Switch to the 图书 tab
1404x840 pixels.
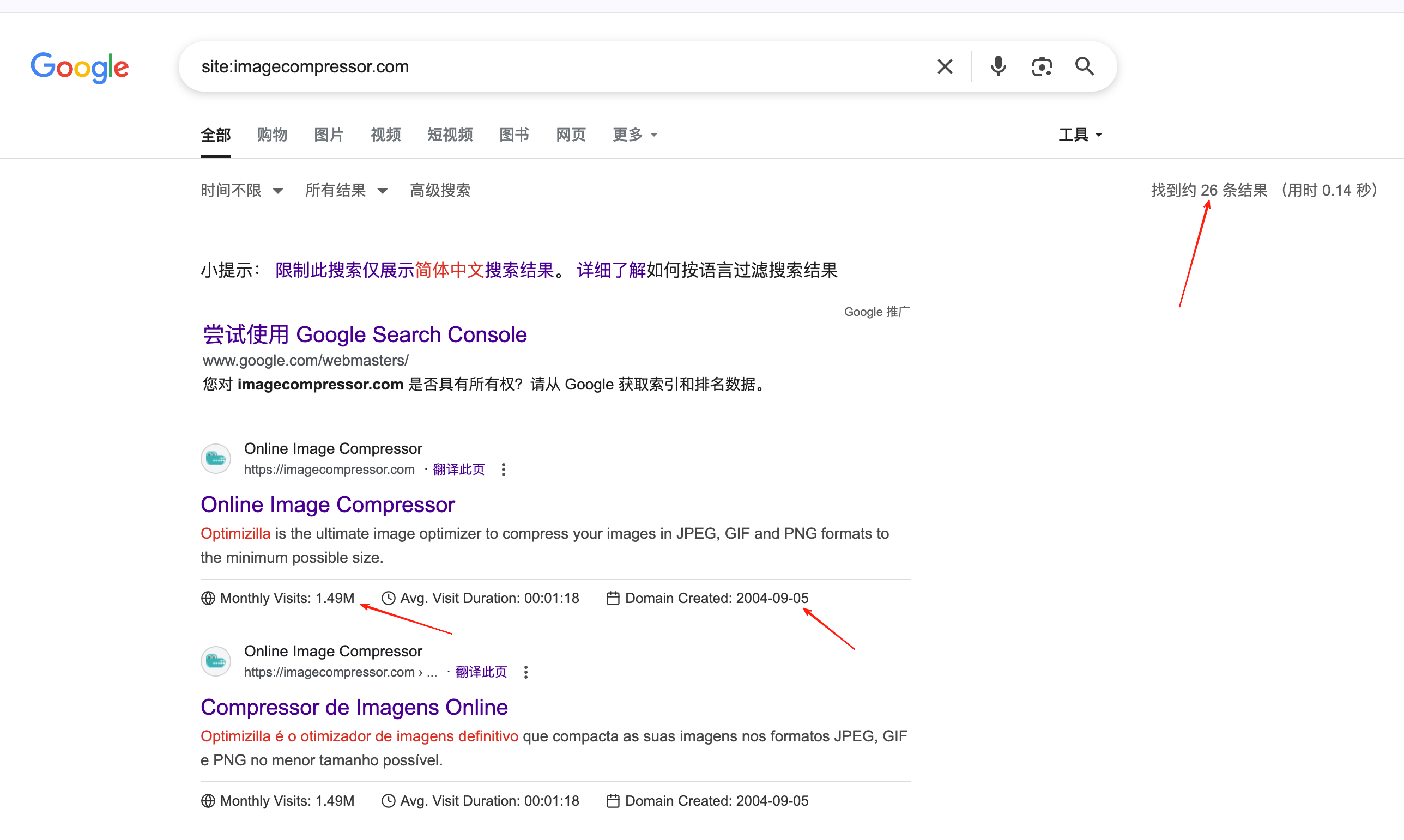(515, 135)
